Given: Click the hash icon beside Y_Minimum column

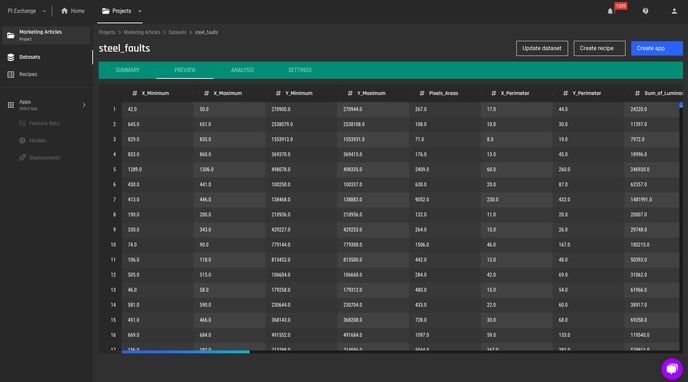Looking at the screenshot, I should pyautogui.click(x=278, y=93).
